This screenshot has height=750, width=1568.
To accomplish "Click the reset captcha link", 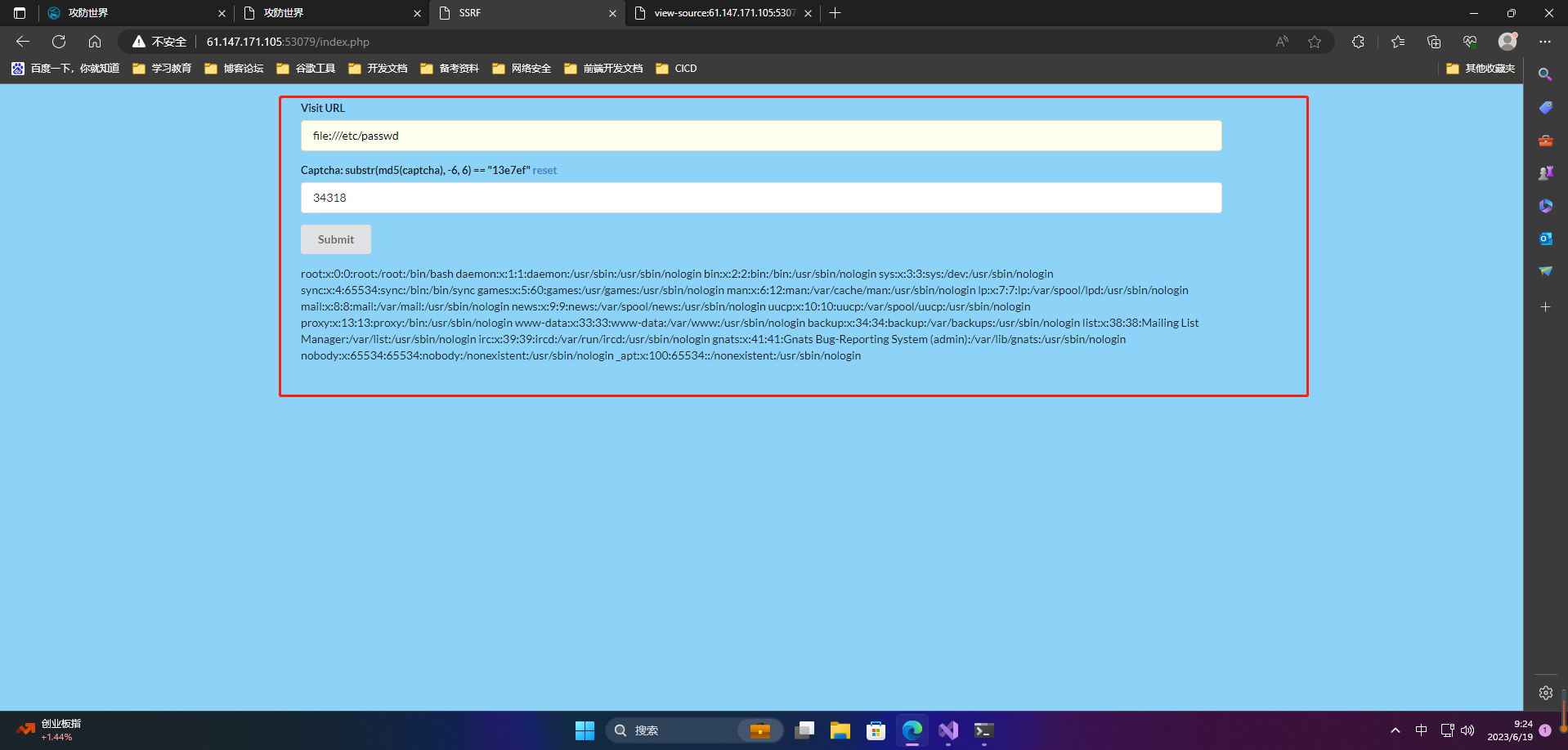I will click(x=544, y=170).
